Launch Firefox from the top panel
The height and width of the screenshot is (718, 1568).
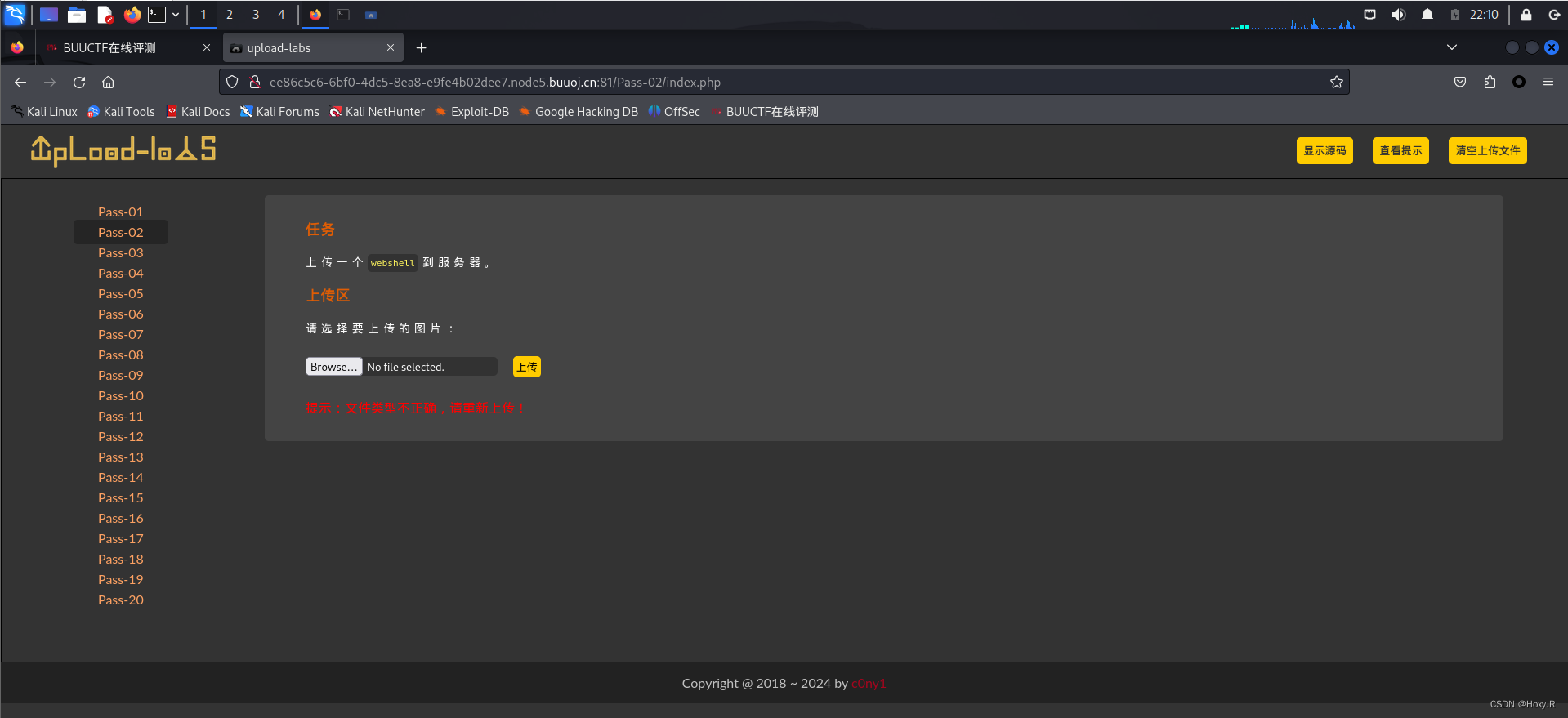coord(132,15)
